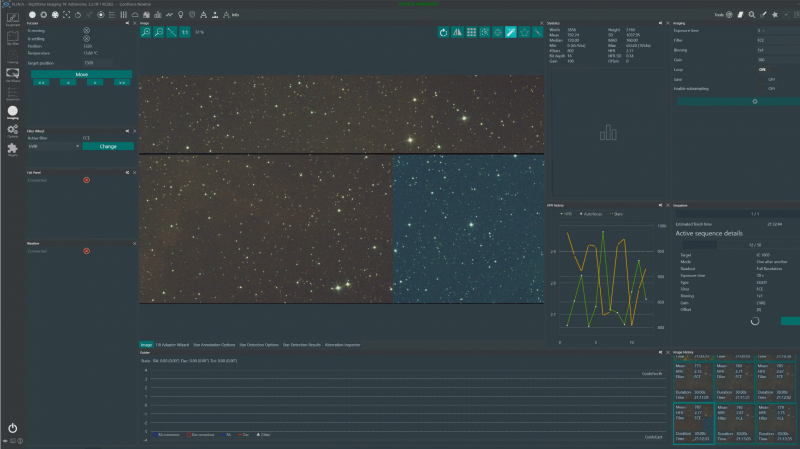Open the Framing sidebar section
The width and height of the screenshot is (800, 449).
[x=12, y=56]
